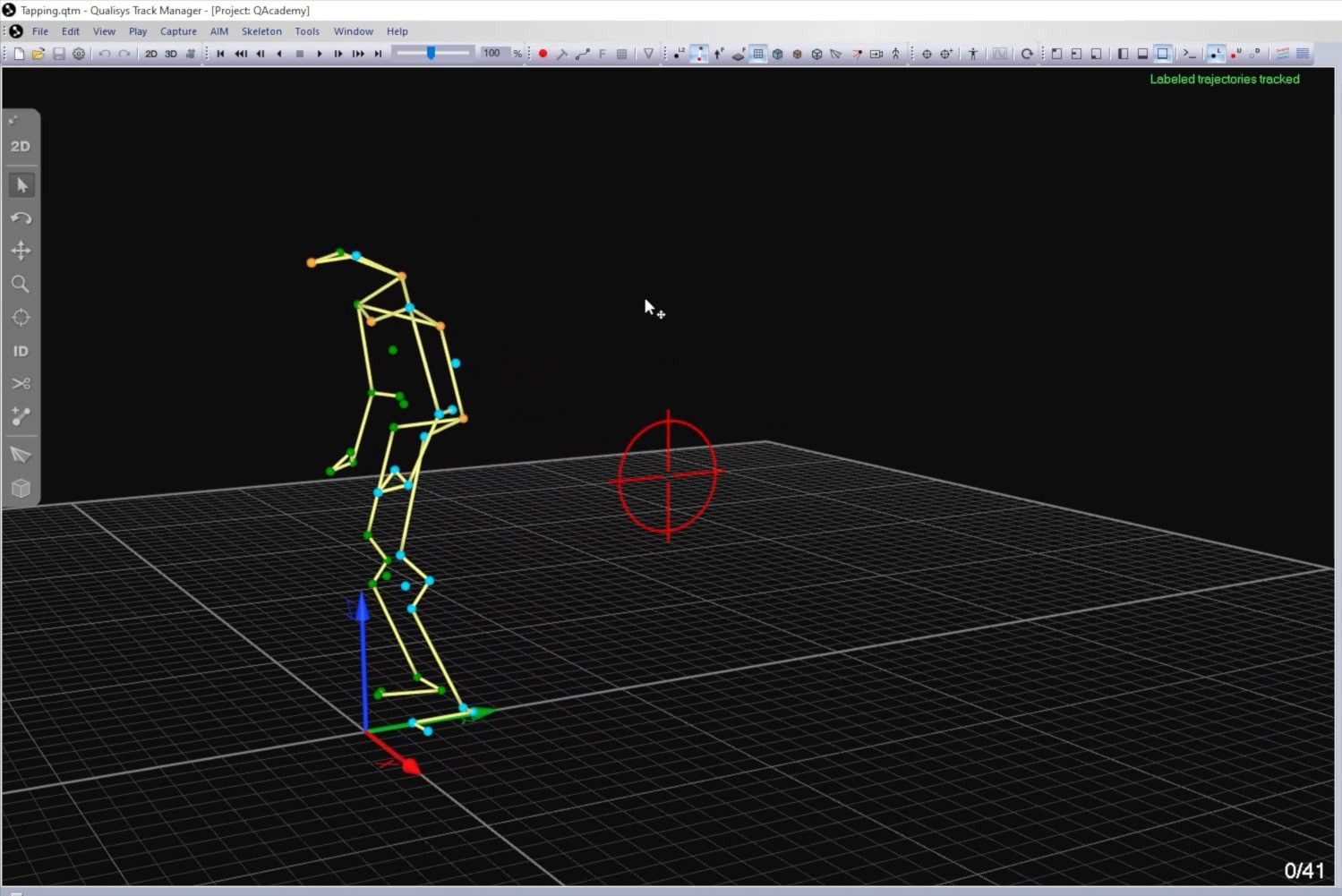Click the reprocess circular arrow icon
The image size is (1342, 896).
click(x=1027, y=54)
